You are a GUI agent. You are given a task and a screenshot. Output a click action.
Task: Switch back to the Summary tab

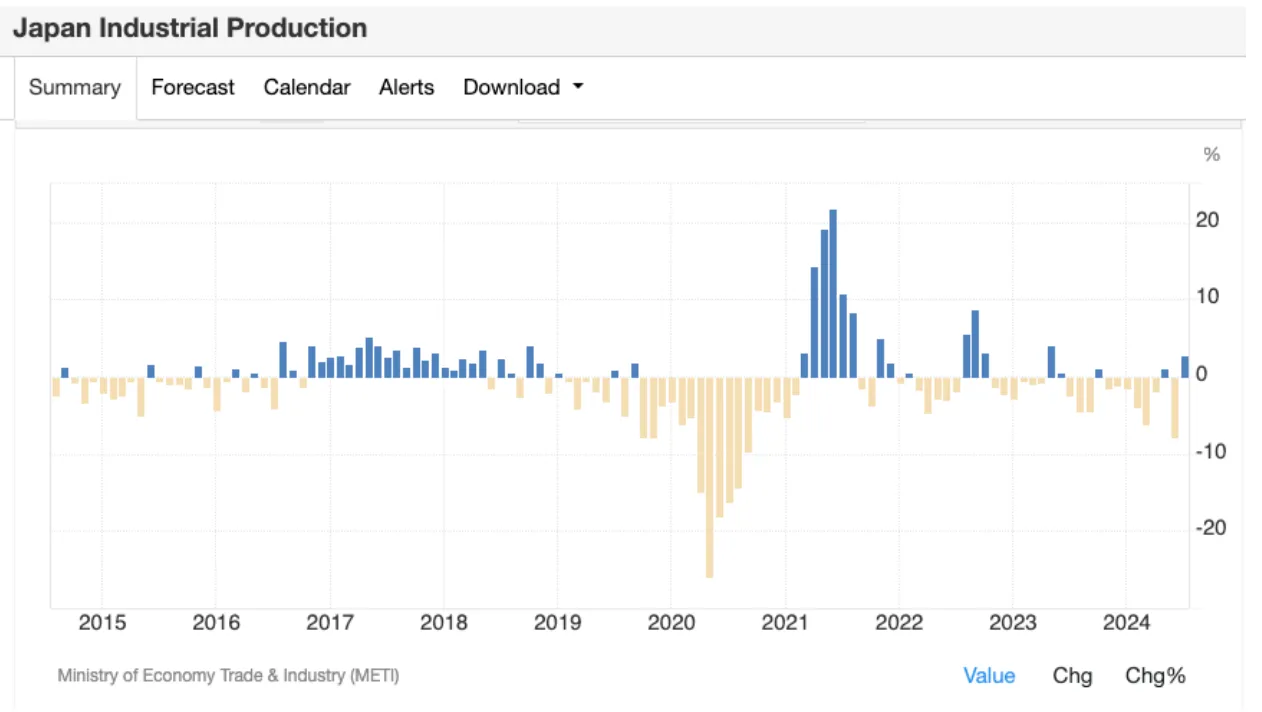pyautogui.click(x=74, y=88)
